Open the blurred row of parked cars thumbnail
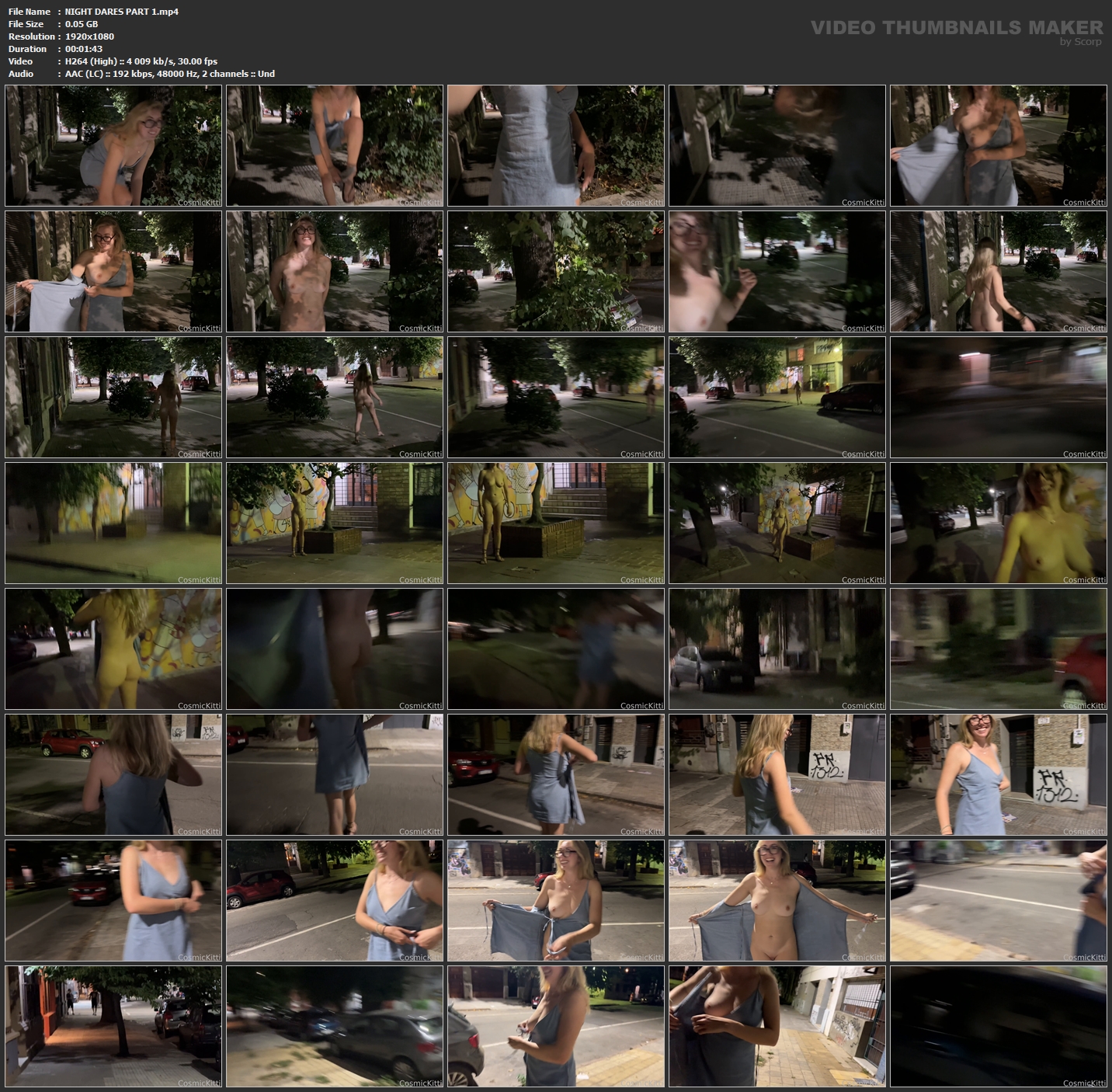 335,1026
